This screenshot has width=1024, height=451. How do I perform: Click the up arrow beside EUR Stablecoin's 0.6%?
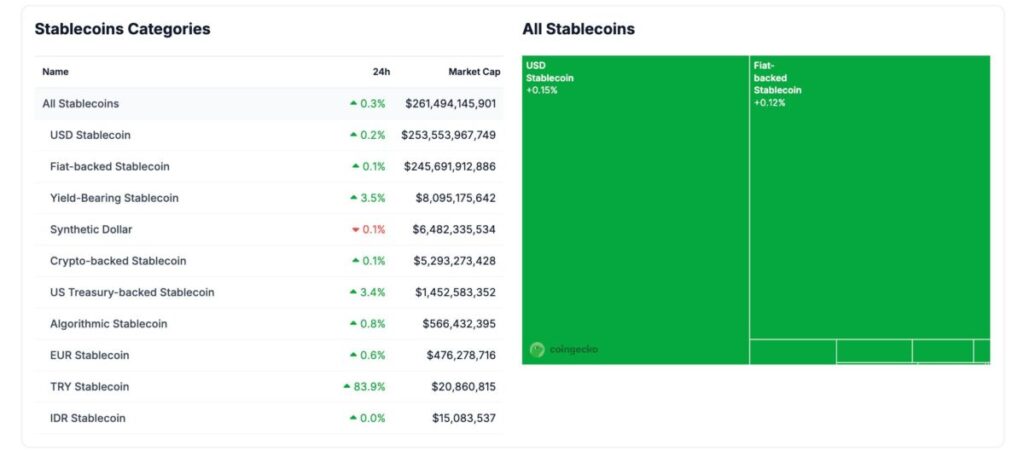coord(353,356)
